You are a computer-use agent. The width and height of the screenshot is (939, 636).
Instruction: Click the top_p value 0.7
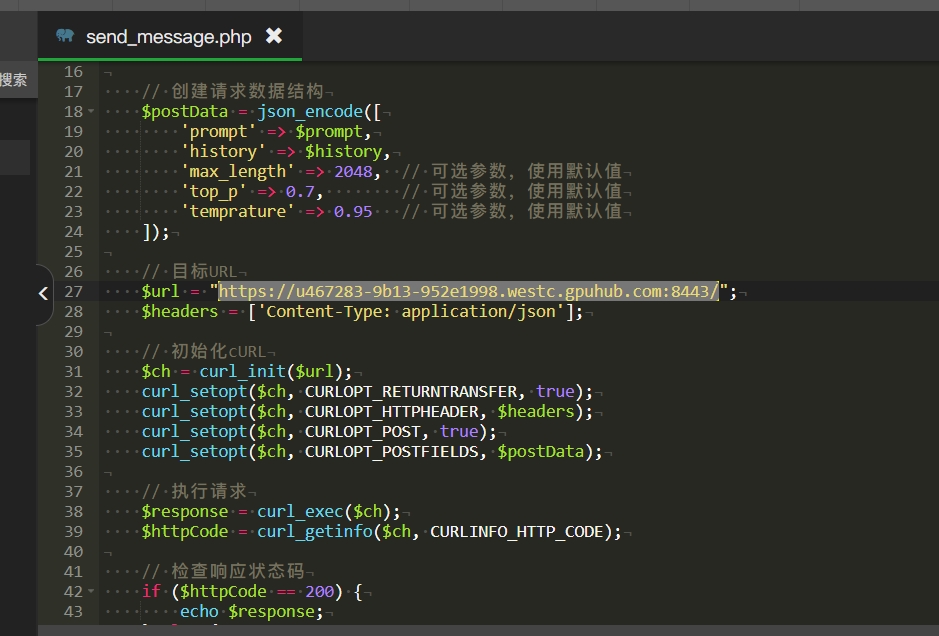(300, 191)
